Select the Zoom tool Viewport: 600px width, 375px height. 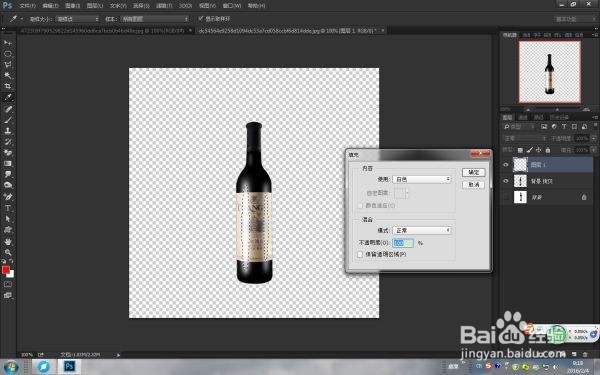click(8, 252)
